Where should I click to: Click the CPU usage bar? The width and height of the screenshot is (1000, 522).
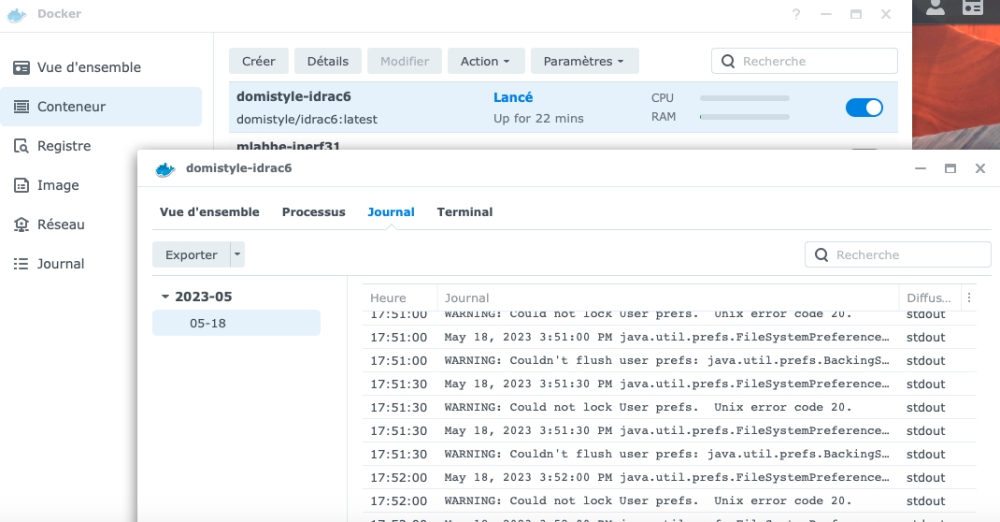(744, 98)
